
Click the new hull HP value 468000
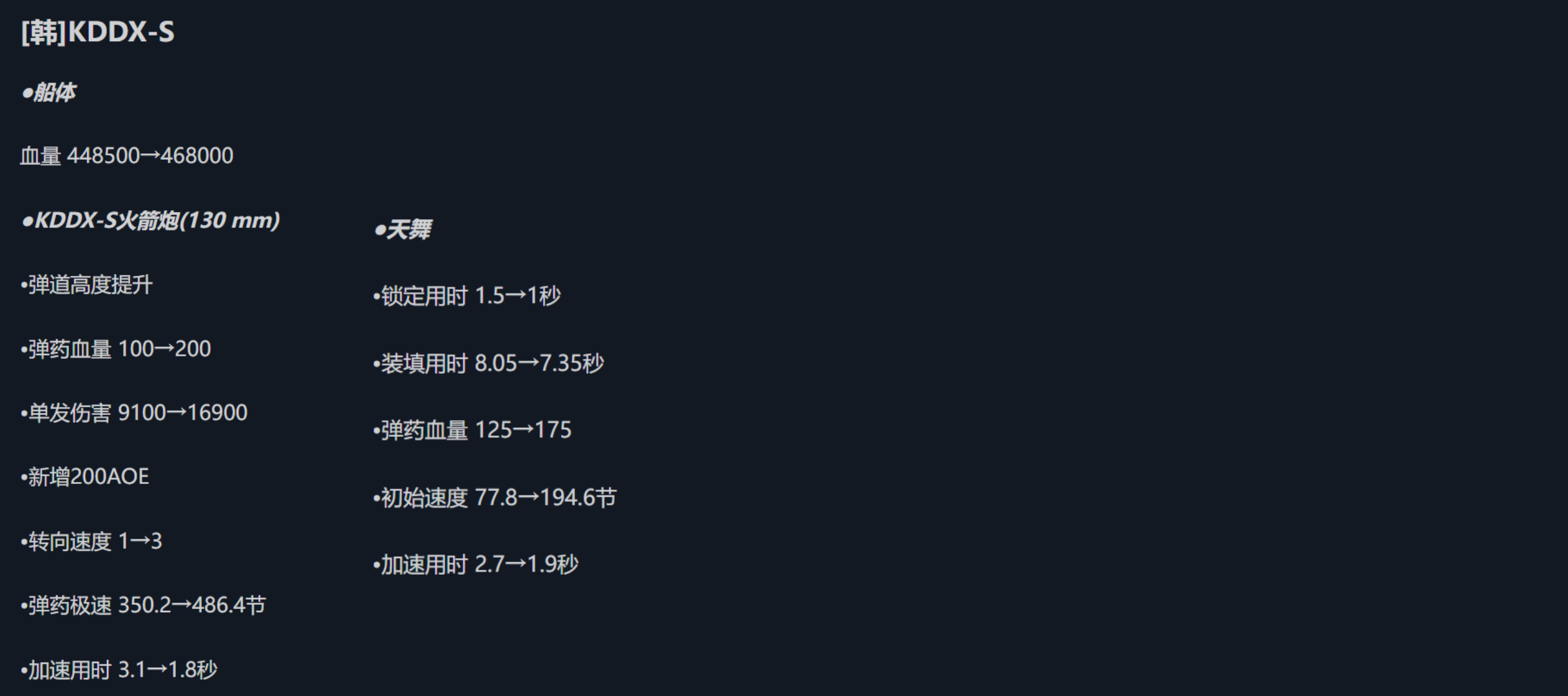tap(197, 156)
